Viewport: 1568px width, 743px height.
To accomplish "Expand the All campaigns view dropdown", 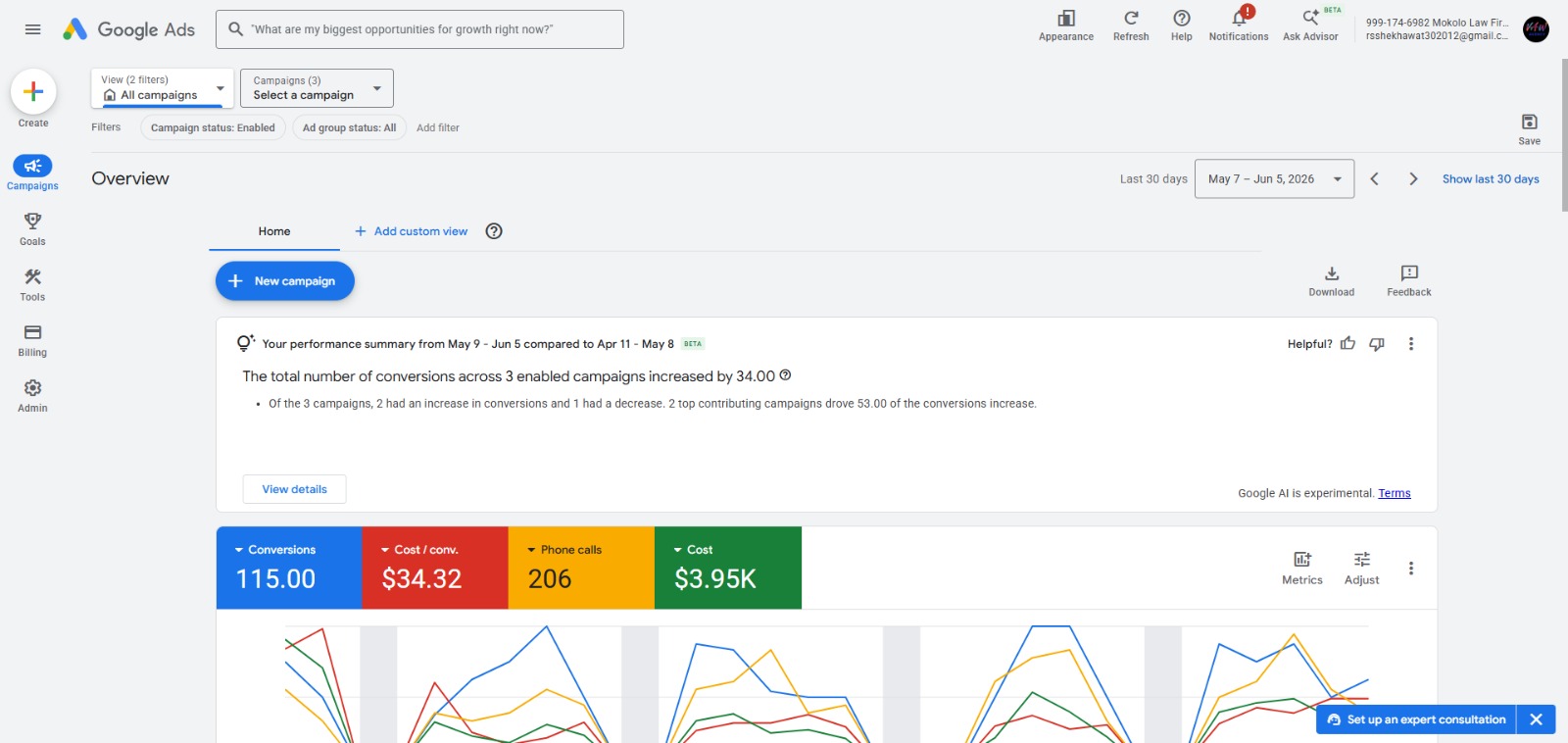I will coord(163,88).
